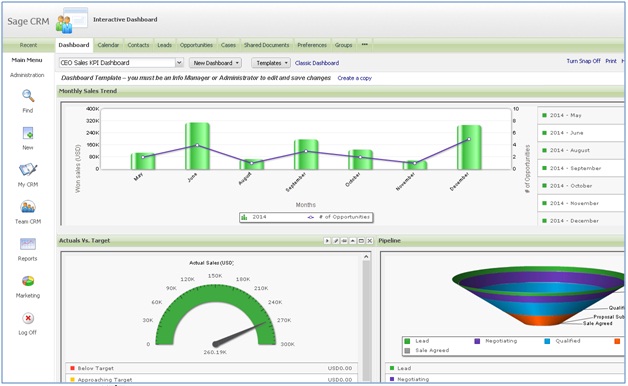628x386 pixels.
Task: Click Negotiating swatch in pipeline legend
Action: coord(477,341)
